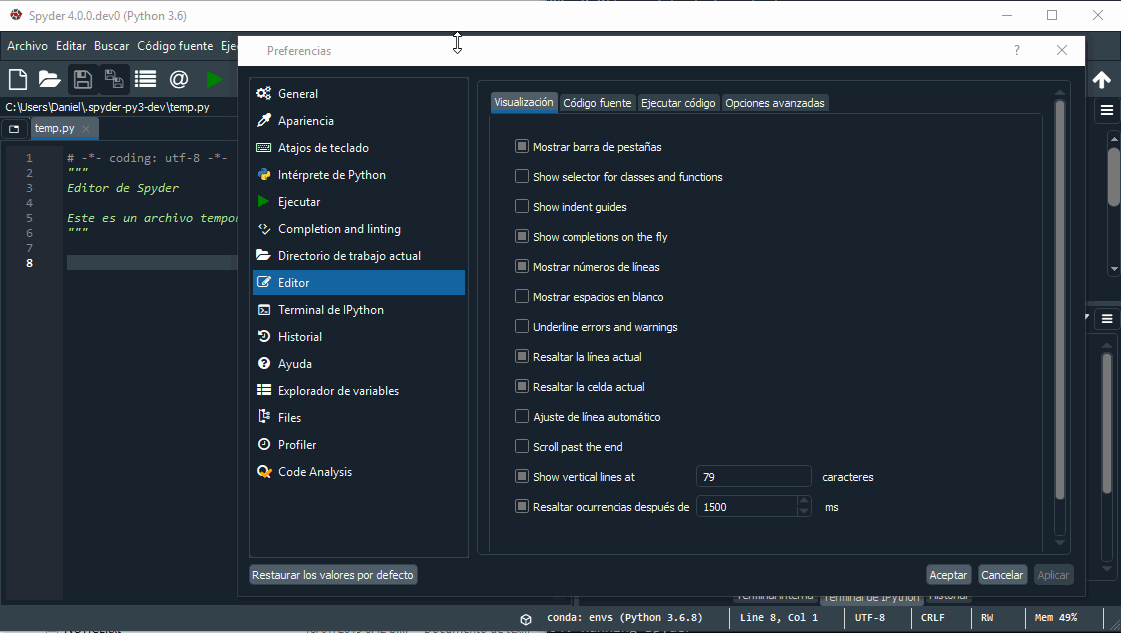Click the Cancelar button
This screenshot has height=633, width=1121.
[1002, 575]
